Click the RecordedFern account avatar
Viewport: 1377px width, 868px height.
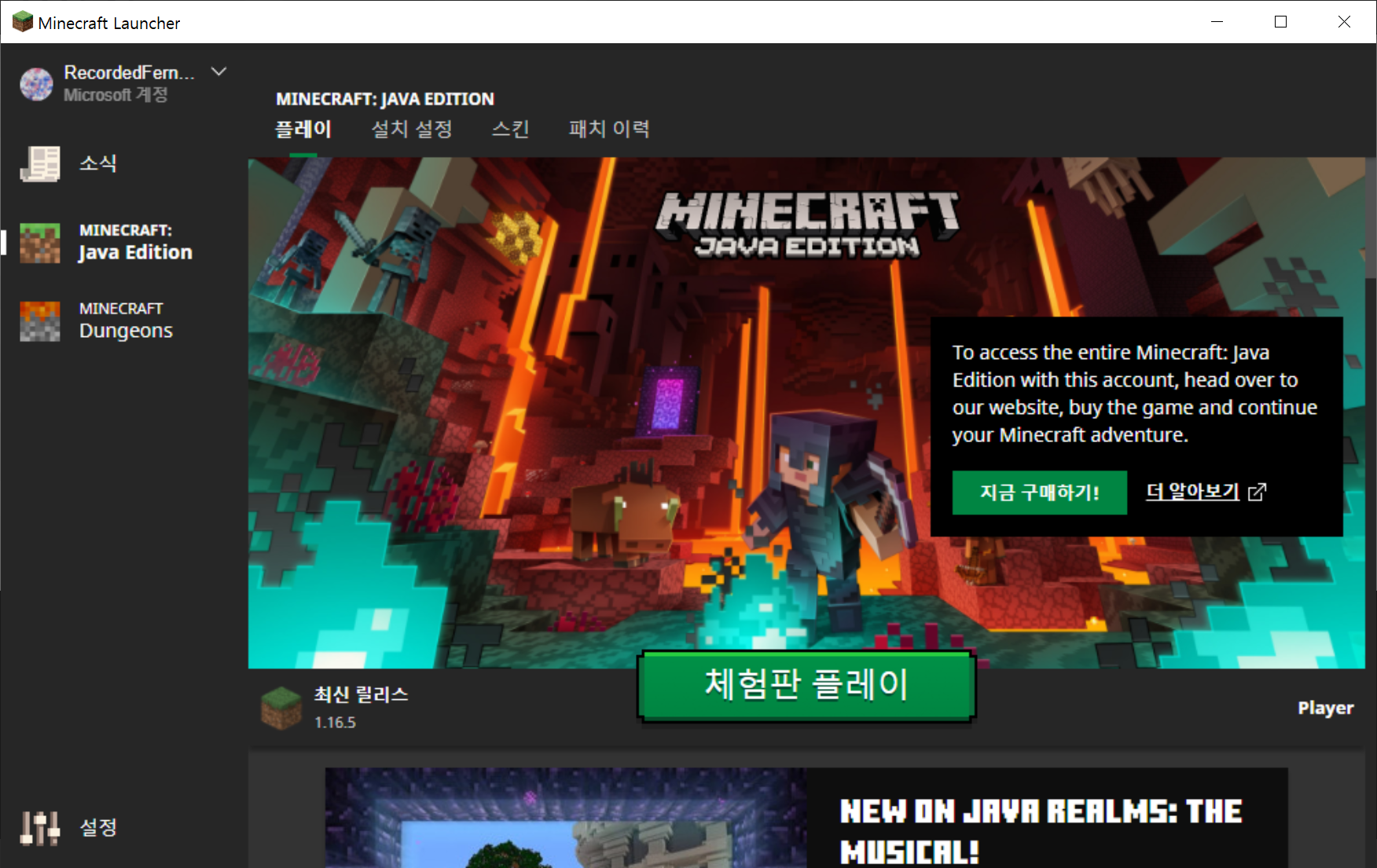36,84
